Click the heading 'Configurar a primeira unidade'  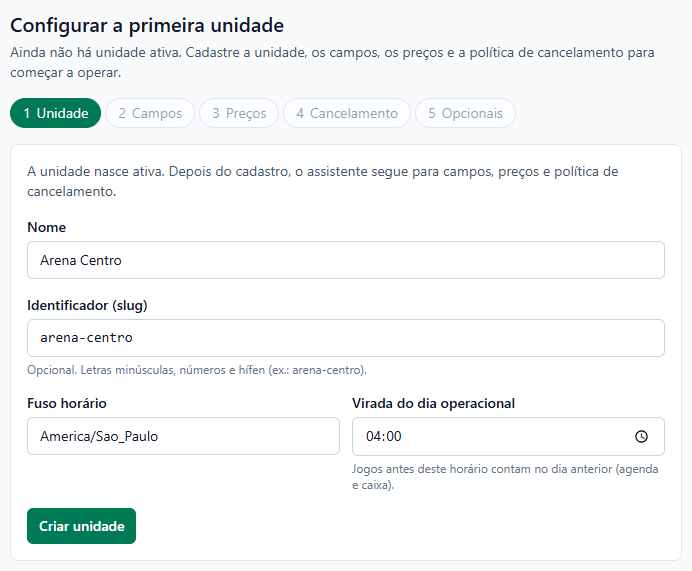[x=147, y=26]
